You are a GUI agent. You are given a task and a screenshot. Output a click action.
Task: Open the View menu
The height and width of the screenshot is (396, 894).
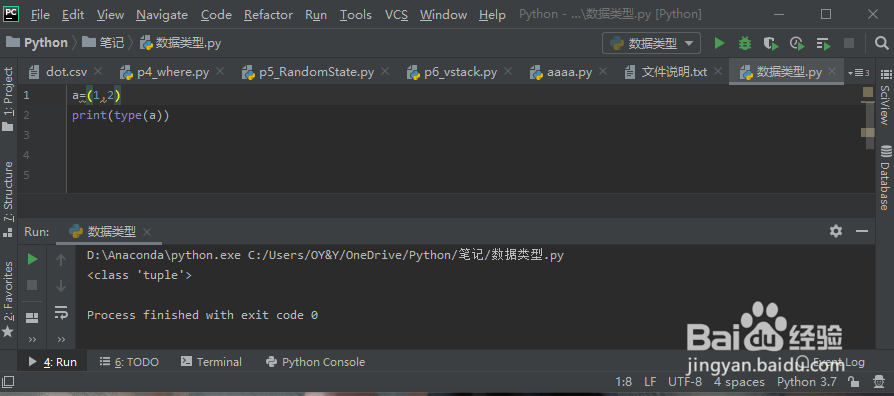tap(111, 15)
